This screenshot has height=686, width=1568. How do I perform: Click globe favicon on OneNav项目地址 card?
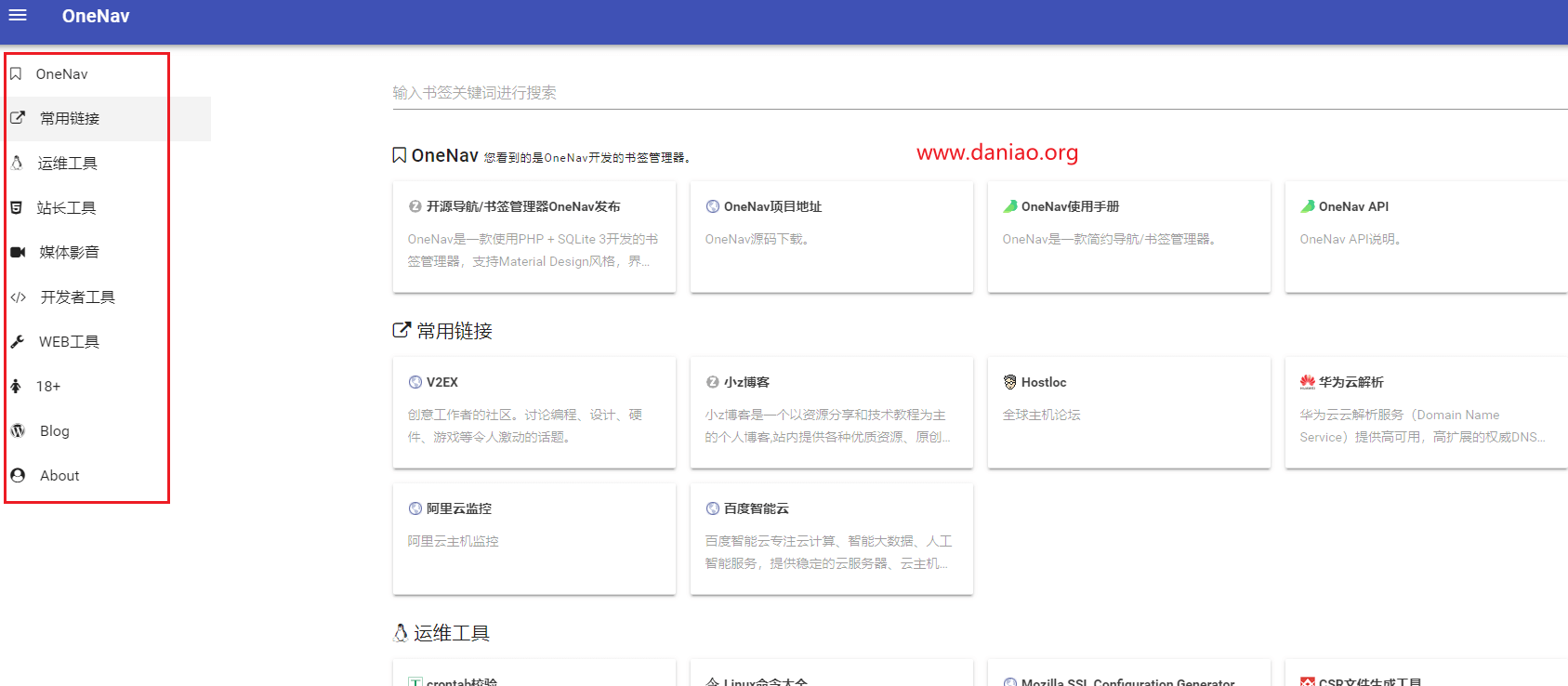point(713,206)
